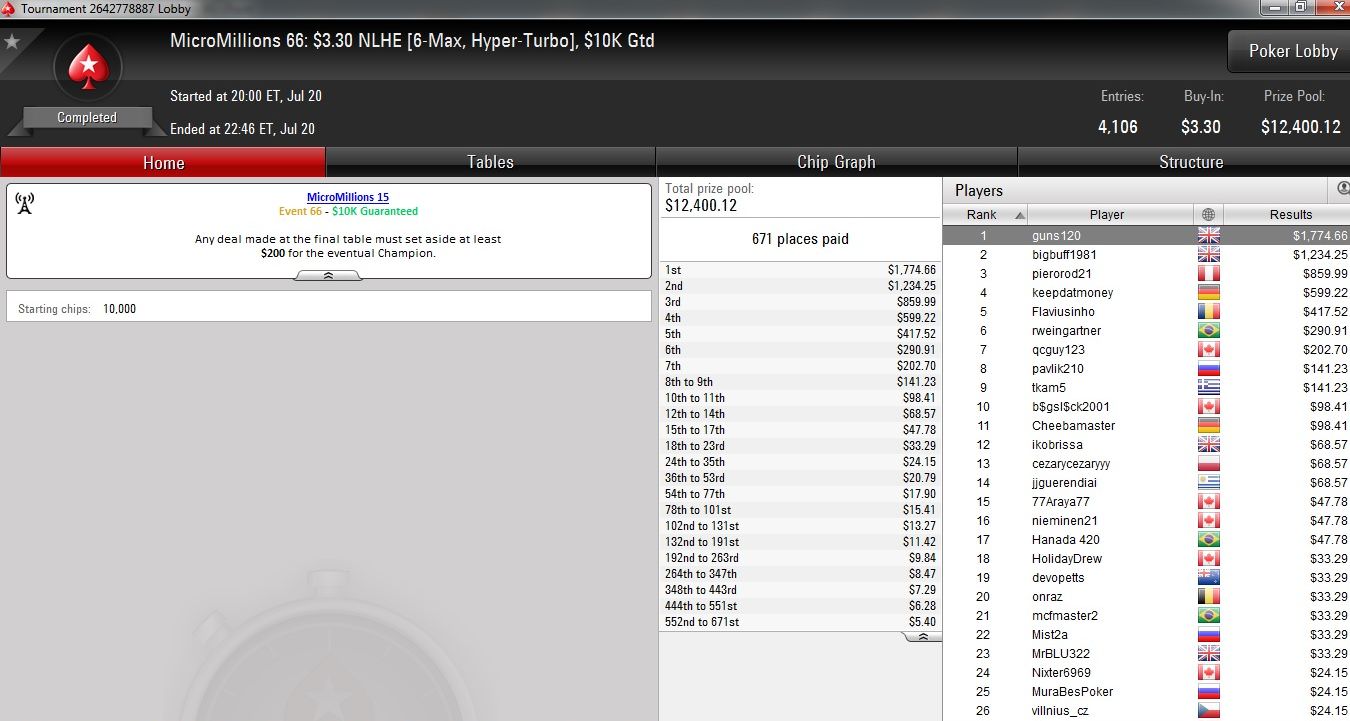
Task: Select the 1st place payout row
Action: coord(800,270)
